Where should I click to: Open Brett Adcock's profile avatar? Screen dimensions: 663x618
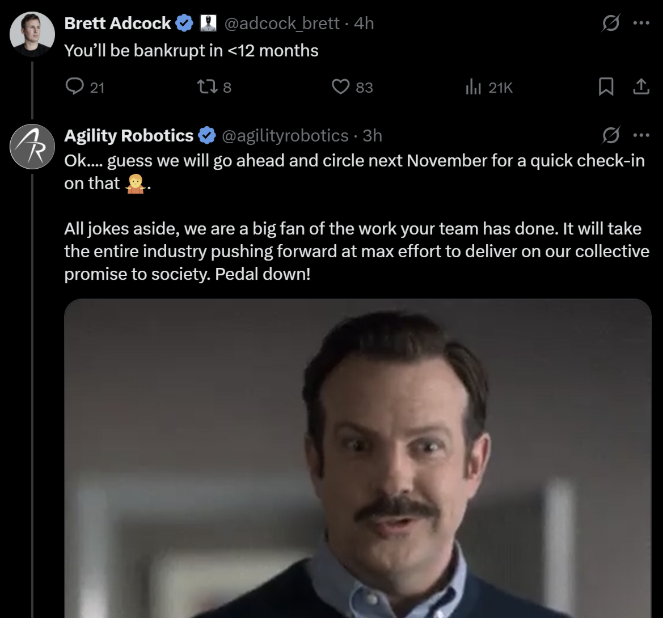click(x=31, y=31)
